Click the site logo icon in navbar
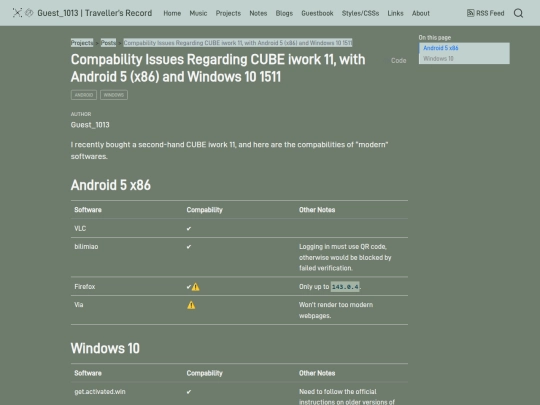This screenshot has height=405, width=540. point(17,13)
